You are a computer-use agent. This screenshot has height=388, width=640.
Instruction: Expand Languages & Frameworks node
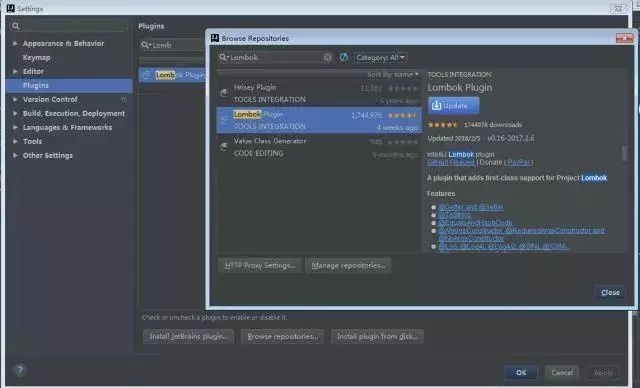(x=15, y=127)
